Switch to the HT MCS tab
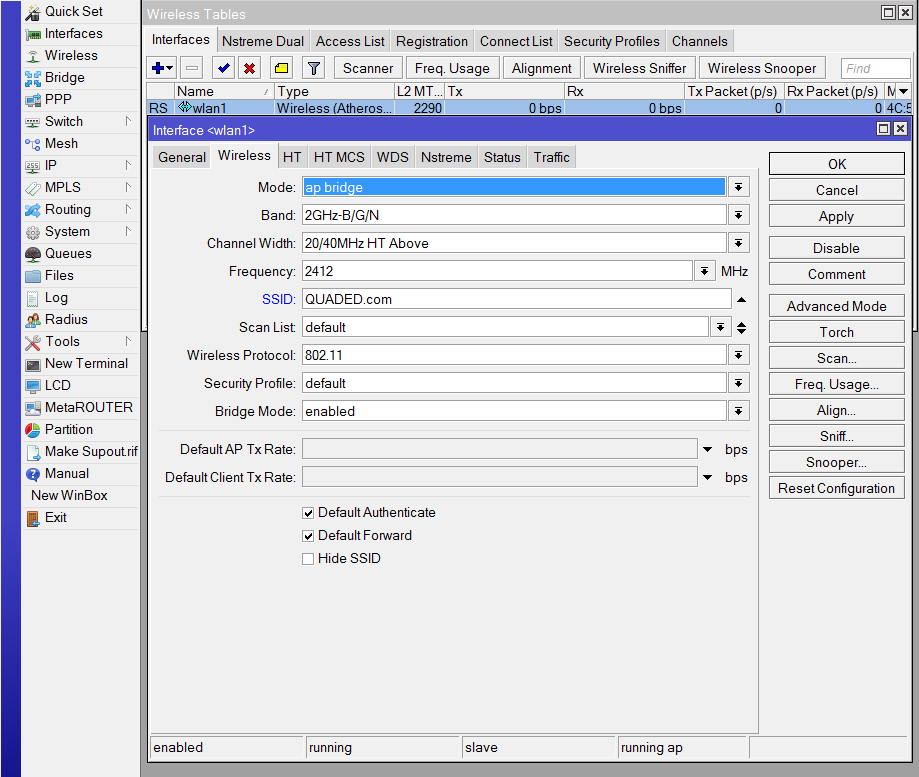This screenshot has height=777, width=919. [339, 157]
